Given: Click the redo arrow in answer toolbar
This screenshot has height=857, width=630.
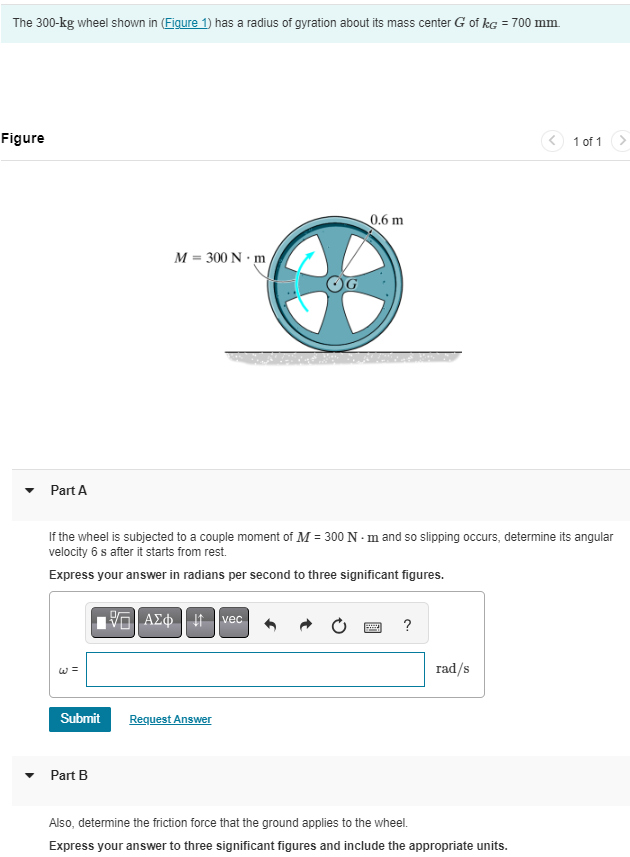Looking at the screenshot, I should [305, 624].
